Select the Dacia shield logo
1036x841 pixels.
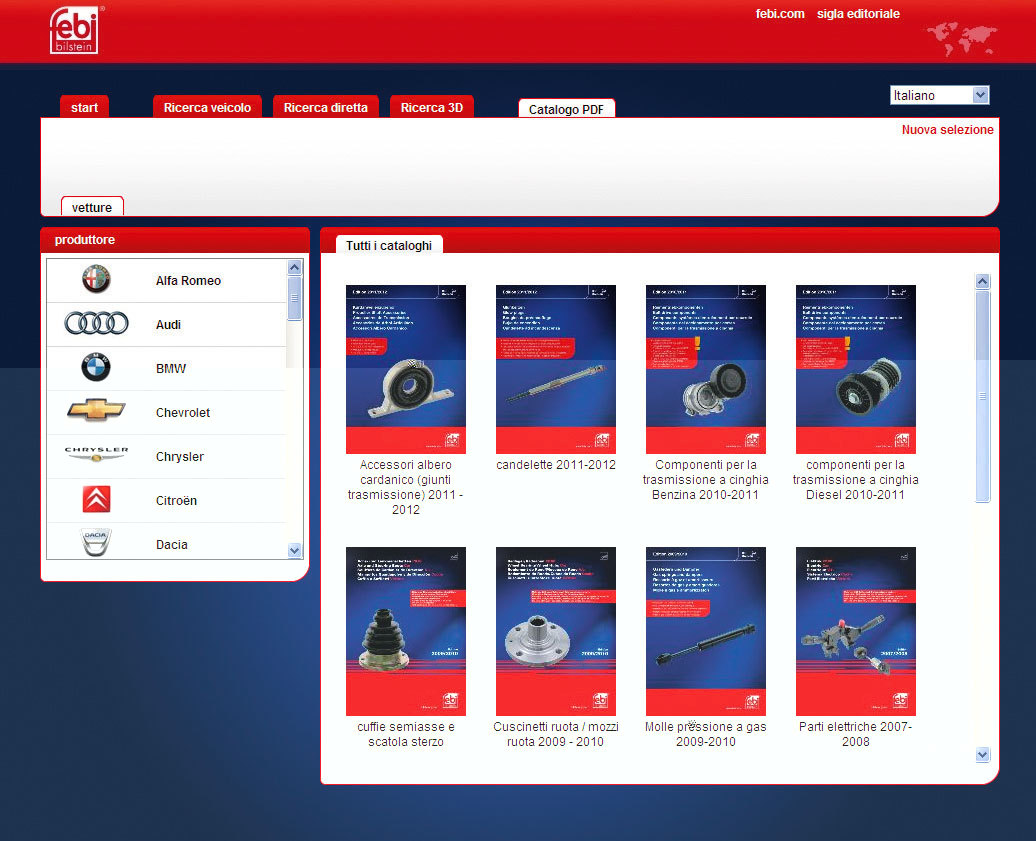pyautogui.click(x=96, y=542)
